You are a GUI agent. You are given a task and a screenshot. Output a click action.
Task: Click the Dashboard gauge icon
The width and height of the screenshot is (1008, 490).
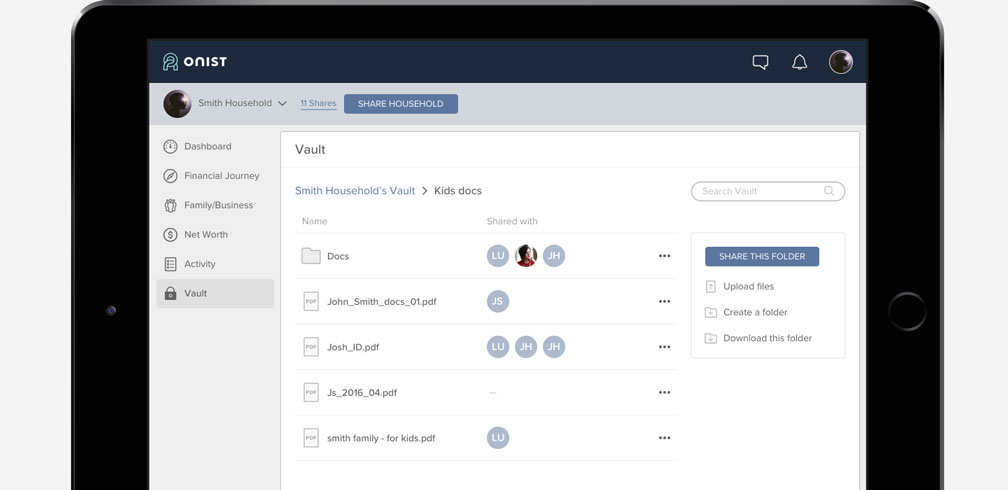(170, 147)
